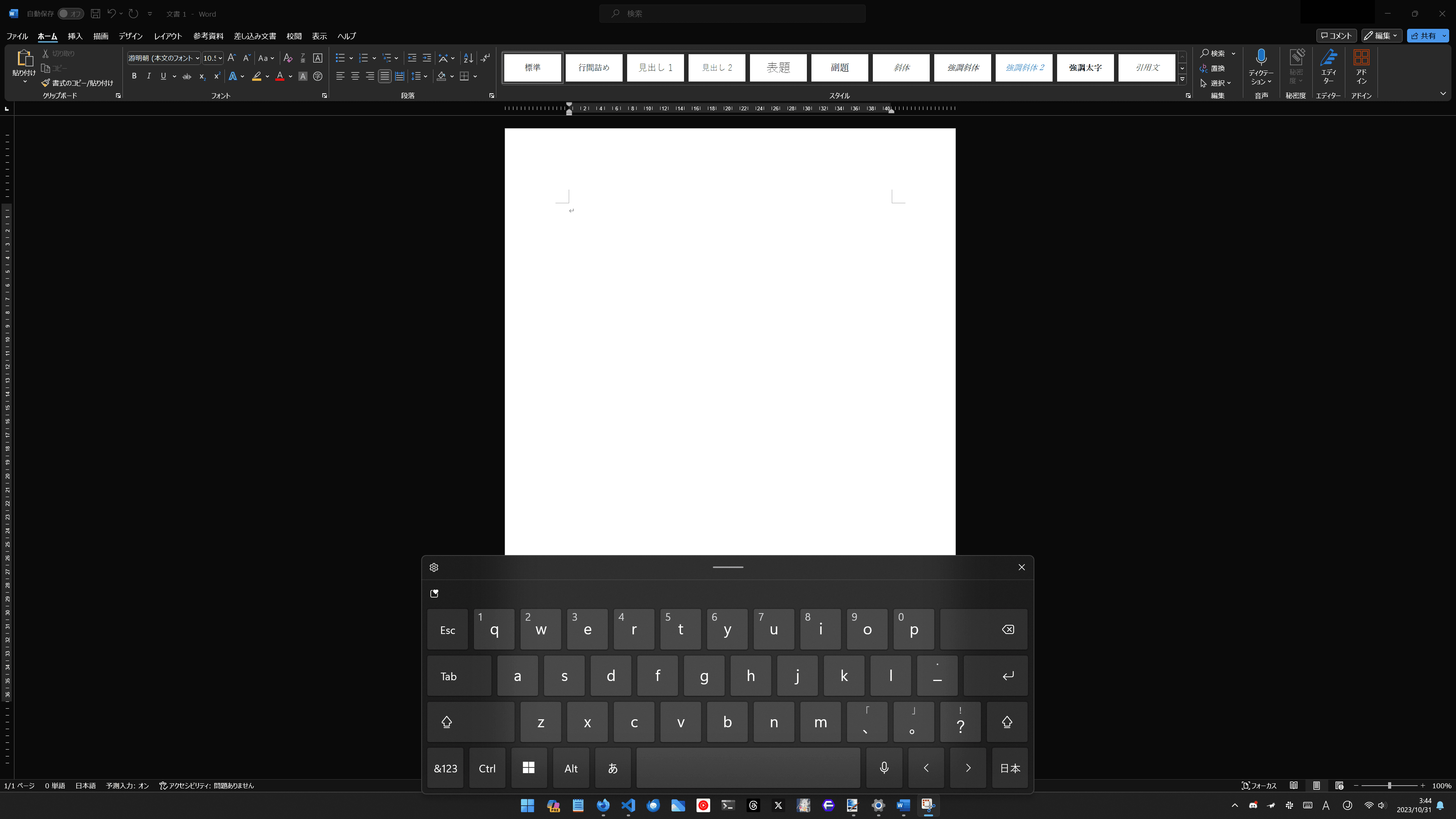Open the Focus mode in status bar
This screenshot has height=819, width=1456.
[x=1259, y=786]
